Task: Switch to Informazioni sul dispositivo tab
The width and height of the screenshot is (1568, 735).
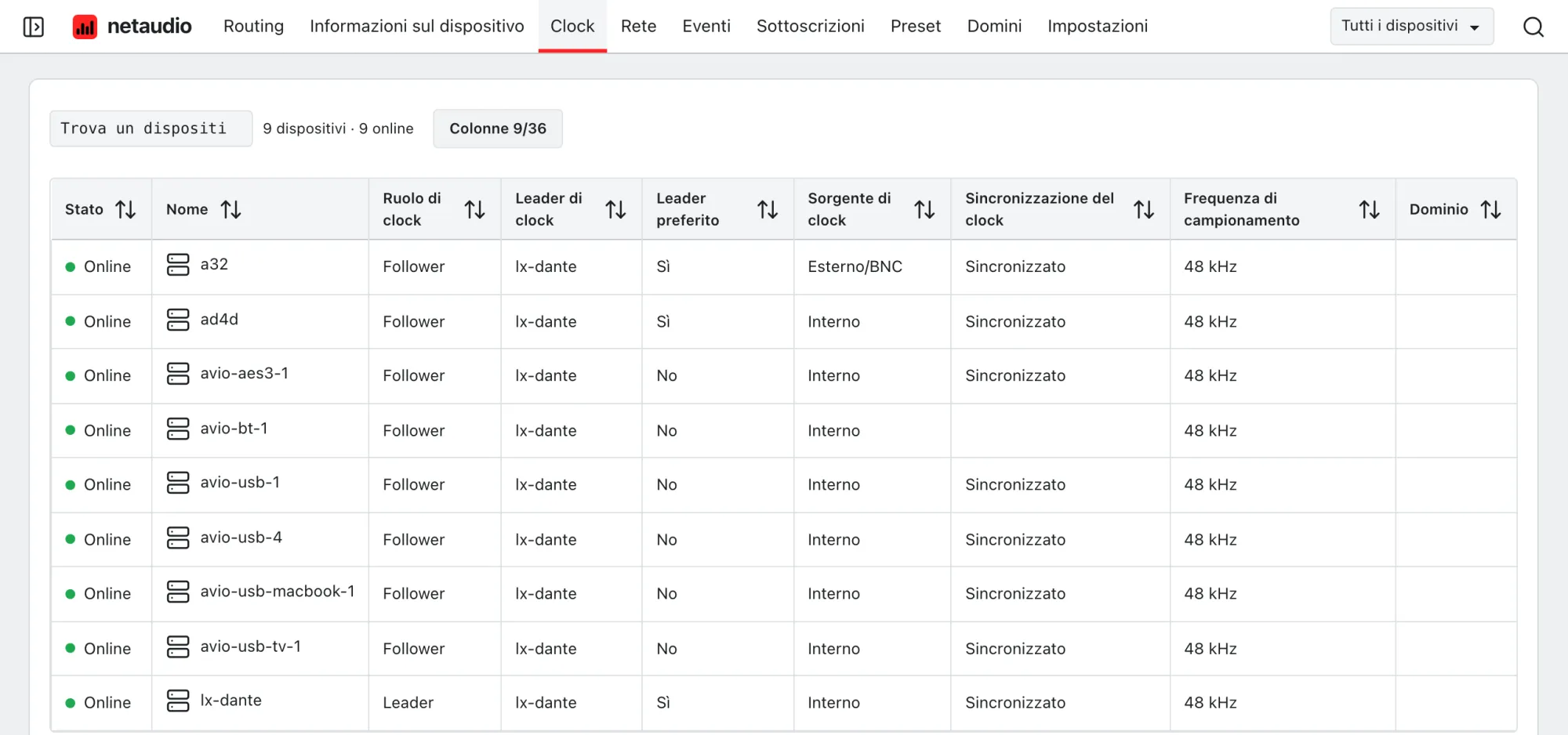Action: (416, 26)
